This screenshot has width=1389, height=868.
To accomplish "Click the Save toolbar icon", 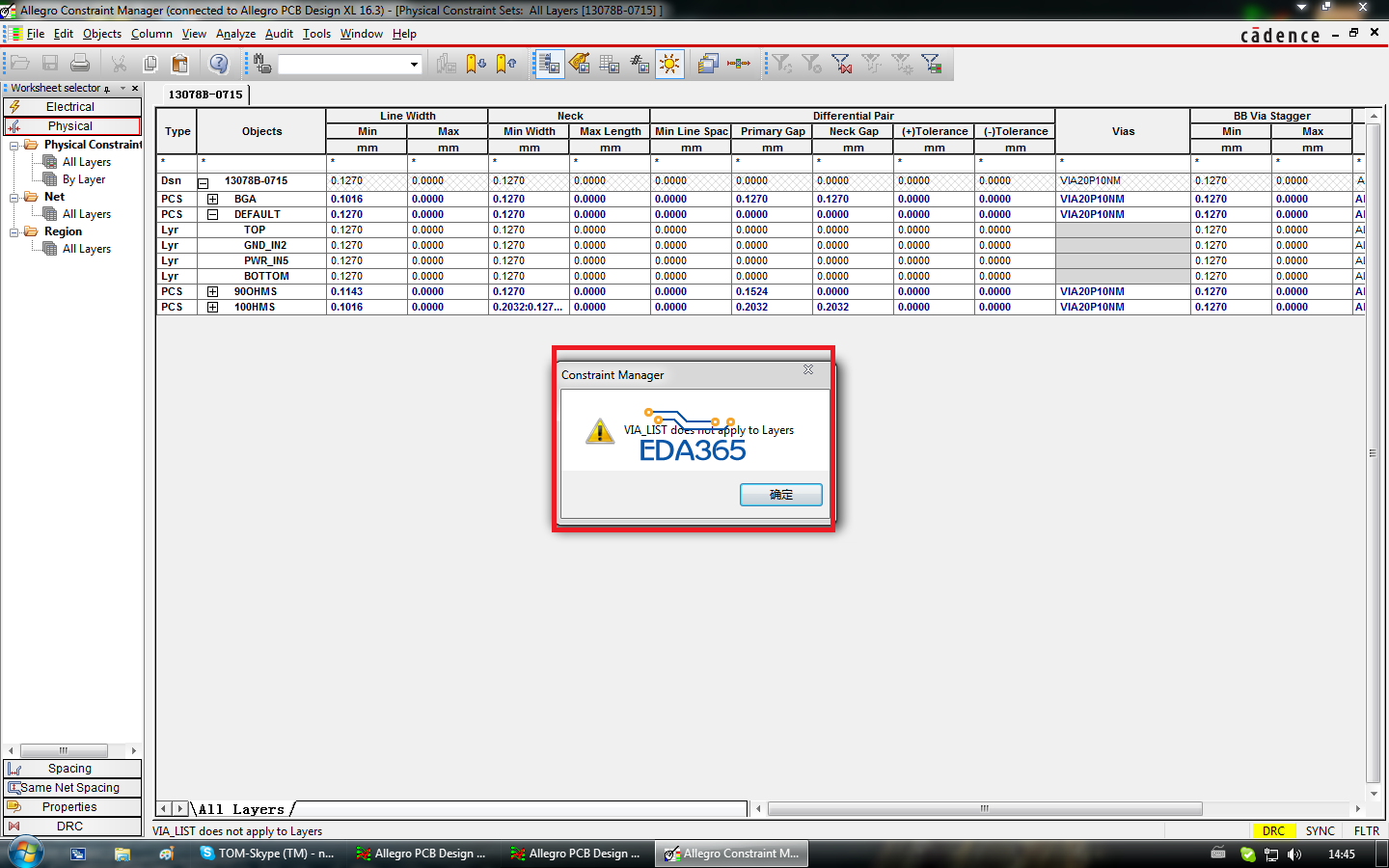I will 50,64.
